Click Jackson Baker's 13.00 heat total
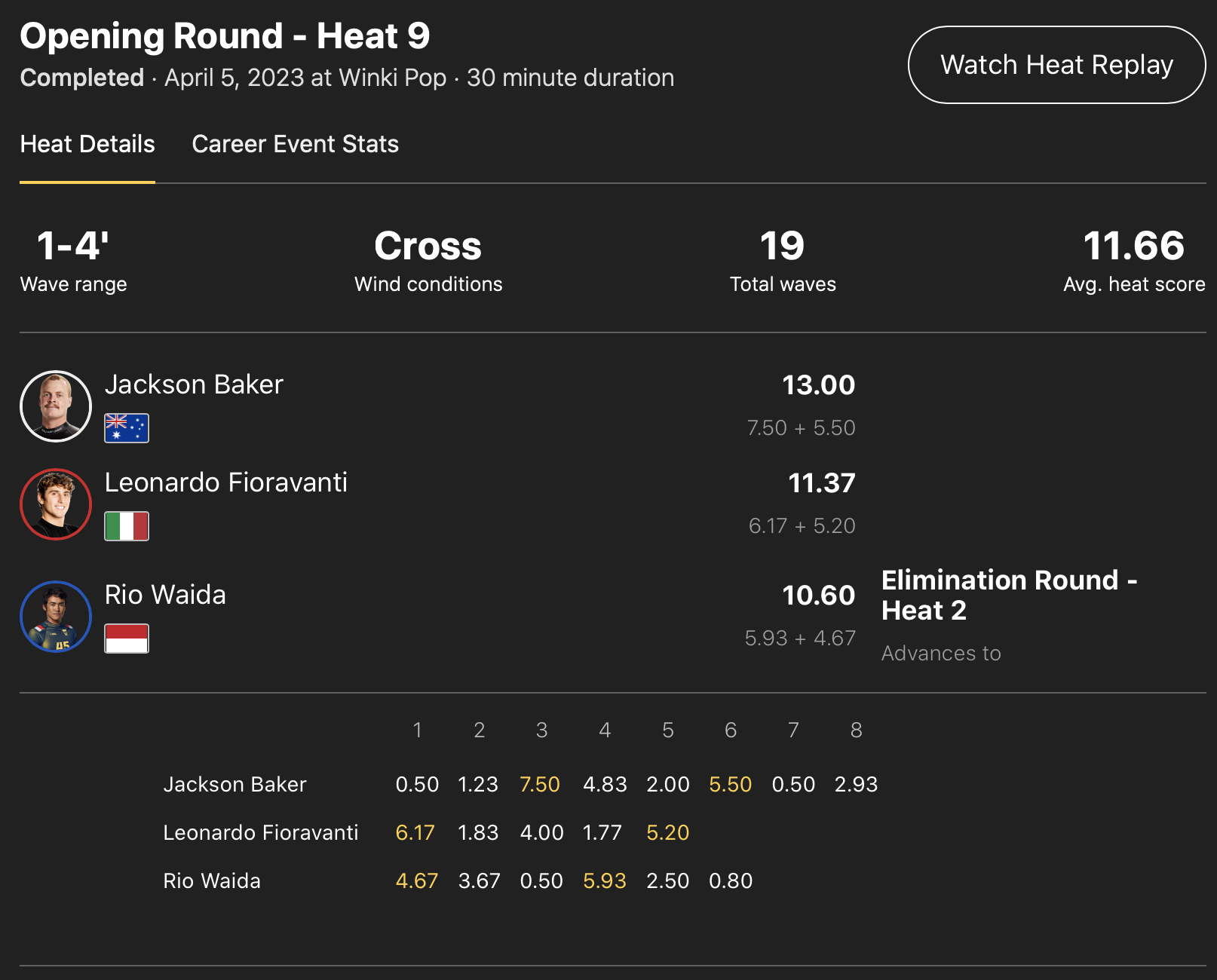Screen dimensions: 1217x980 818,385
